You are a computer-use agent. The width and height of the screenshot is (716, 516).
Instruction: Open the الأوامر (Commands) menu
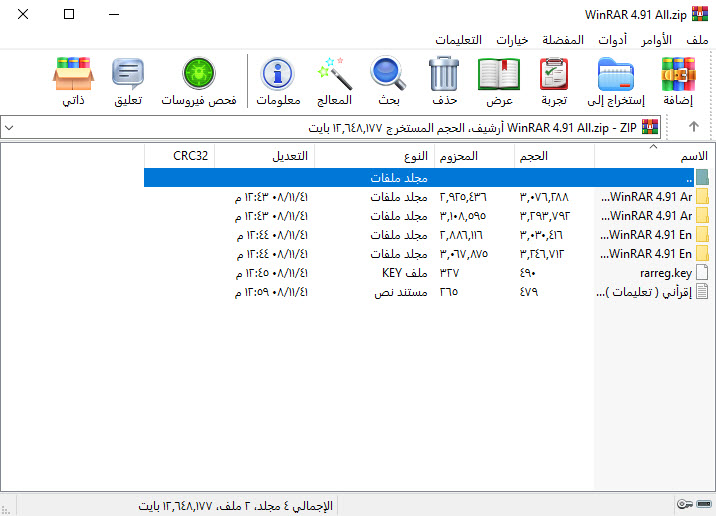tap(656, 40)
